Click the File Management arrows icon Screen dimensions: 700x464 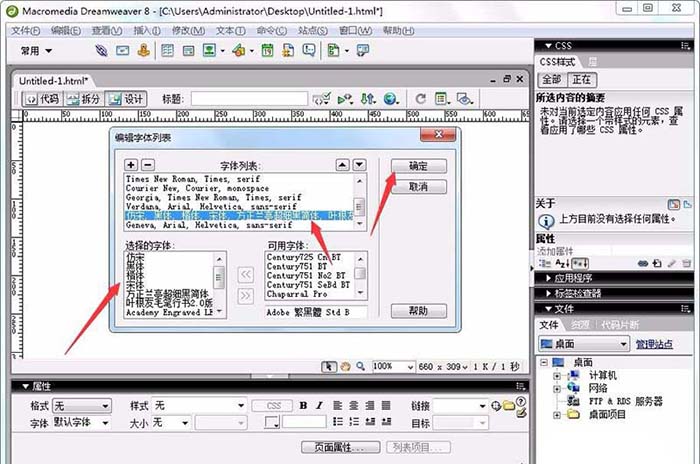[367, 99]
